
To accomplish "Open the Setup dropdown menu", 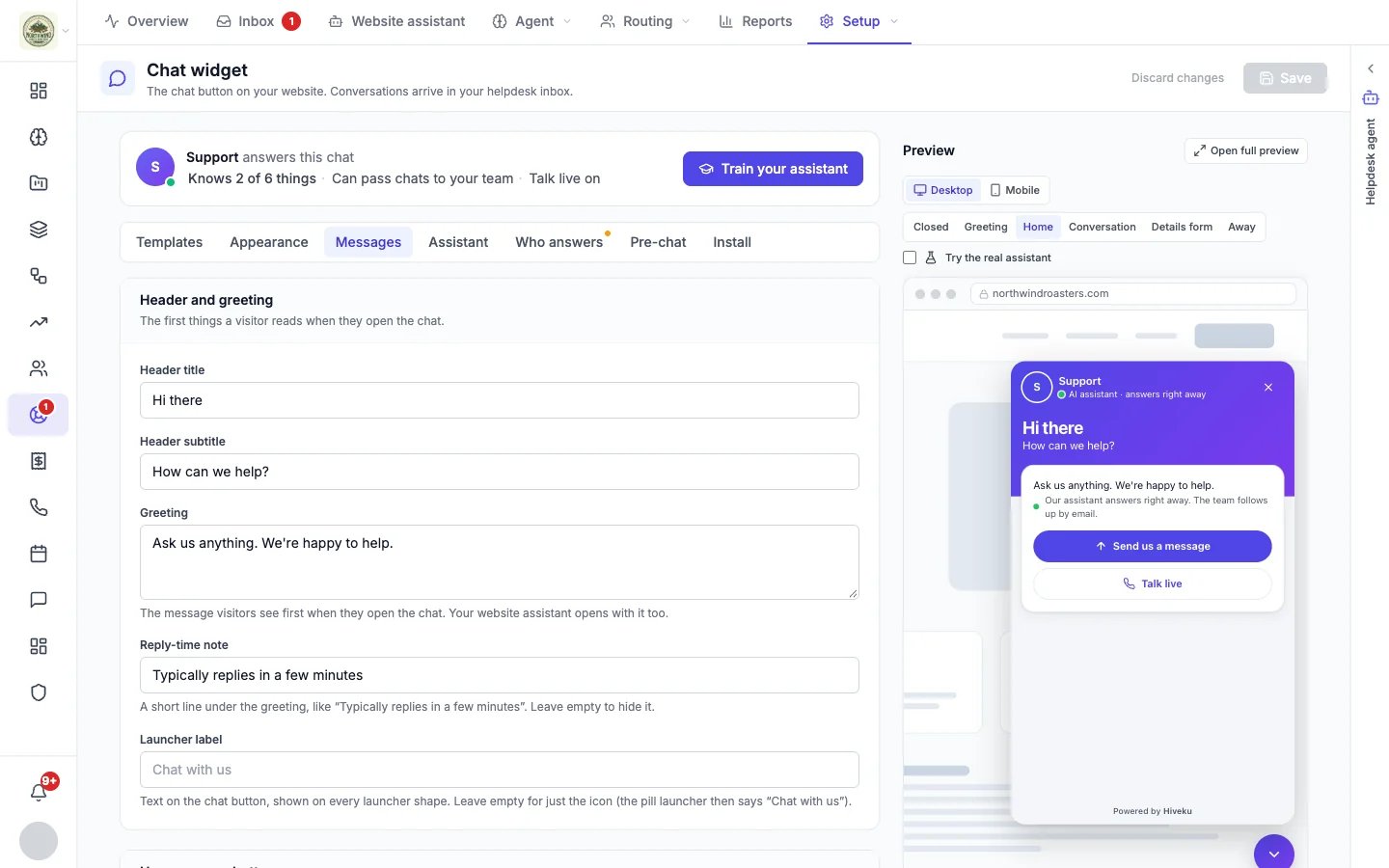I will click(858, 21).
